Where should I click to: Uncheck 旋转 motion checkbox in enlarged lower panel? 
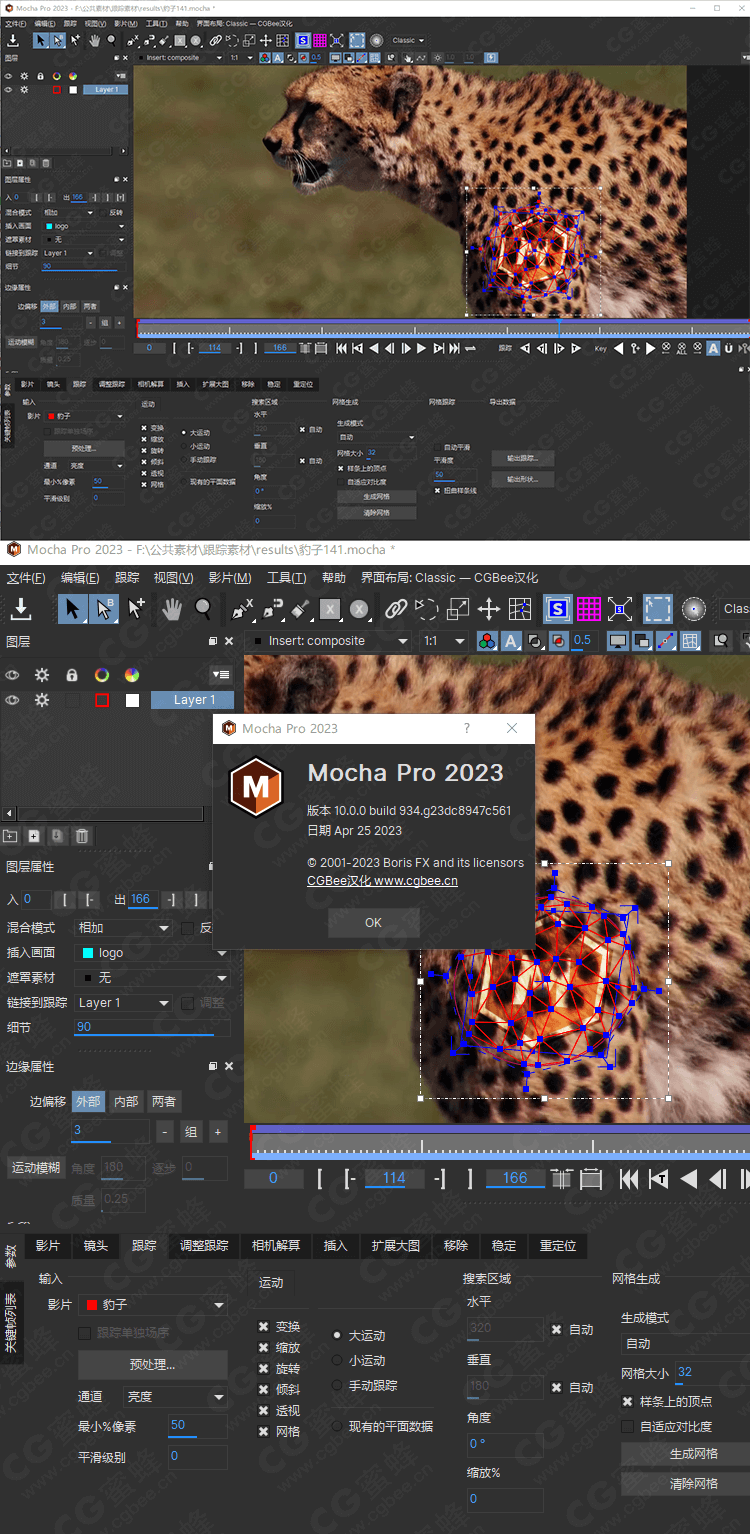pos(264,1369)
